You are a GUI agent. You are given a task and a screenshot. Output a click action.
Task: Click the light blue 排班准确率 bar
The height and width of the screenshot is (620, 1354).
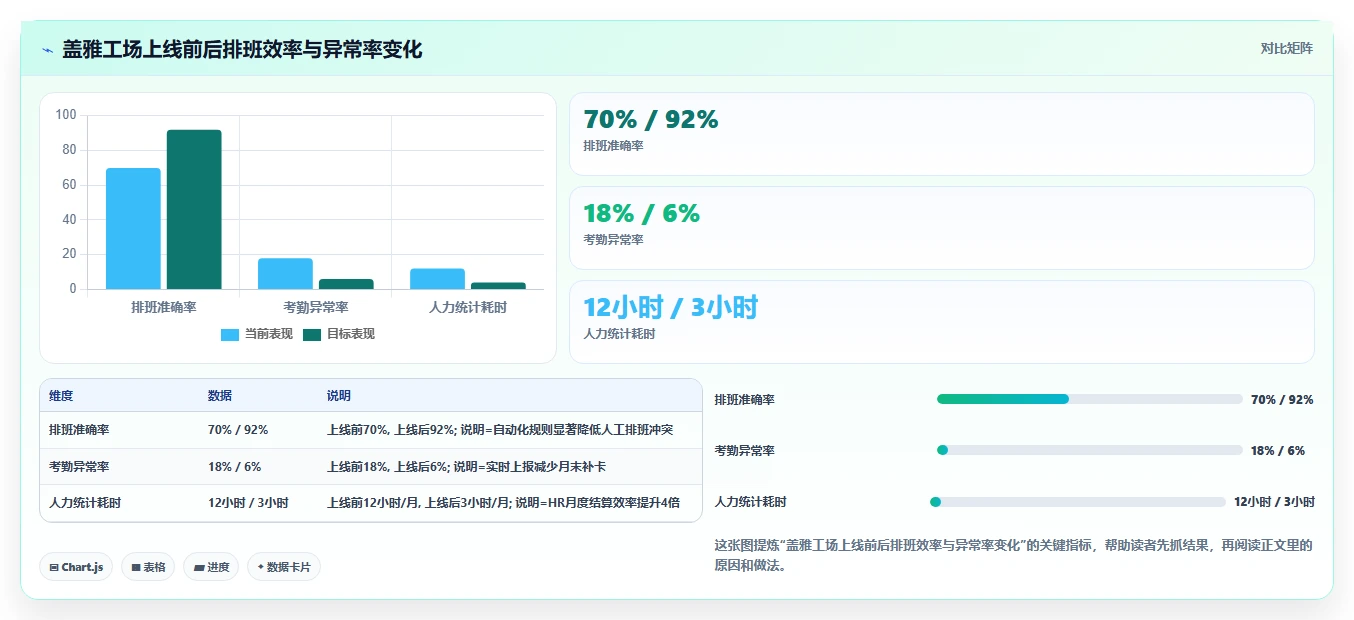pyautogui.click(x=133, y=229)
